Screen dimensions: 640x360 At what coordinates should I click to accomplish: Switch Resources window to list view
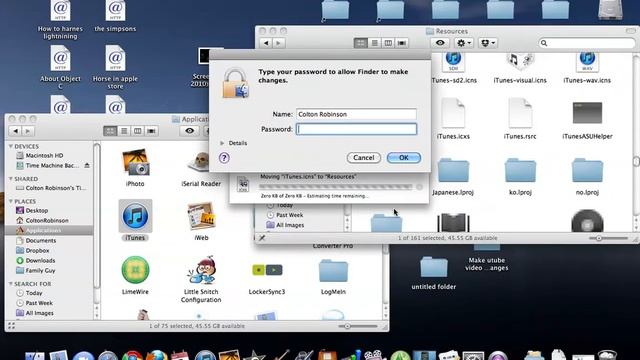click(x=374, y=43)
